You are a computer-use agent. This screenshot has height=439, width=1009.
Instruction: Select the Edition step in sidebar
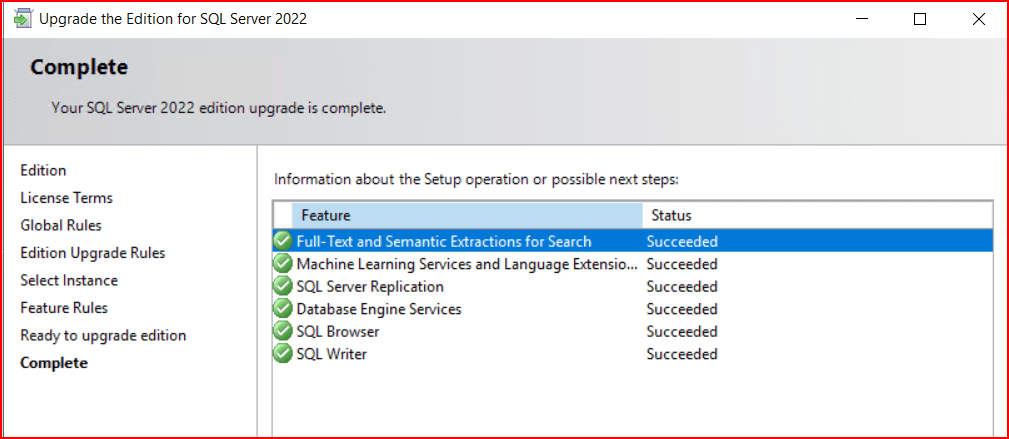(43, 171)
